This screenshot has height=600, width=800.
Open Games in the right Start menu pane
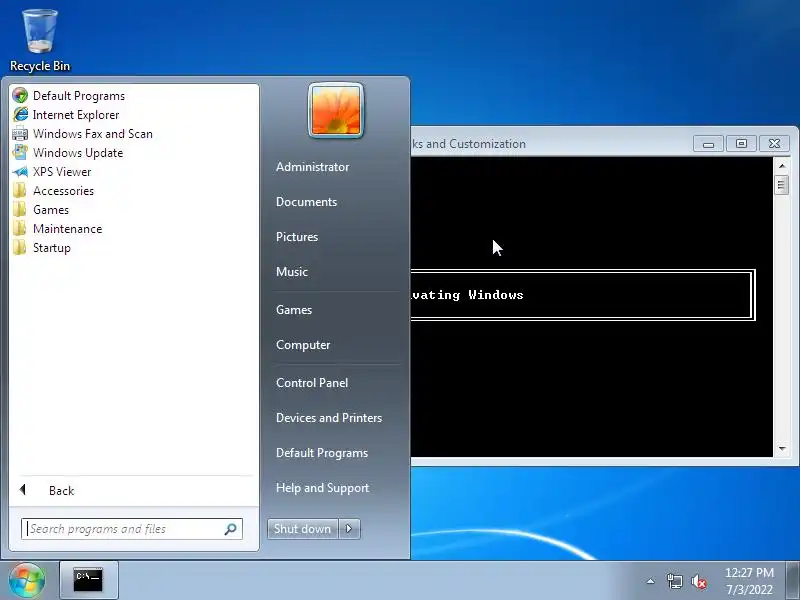[x=294, y=310]
